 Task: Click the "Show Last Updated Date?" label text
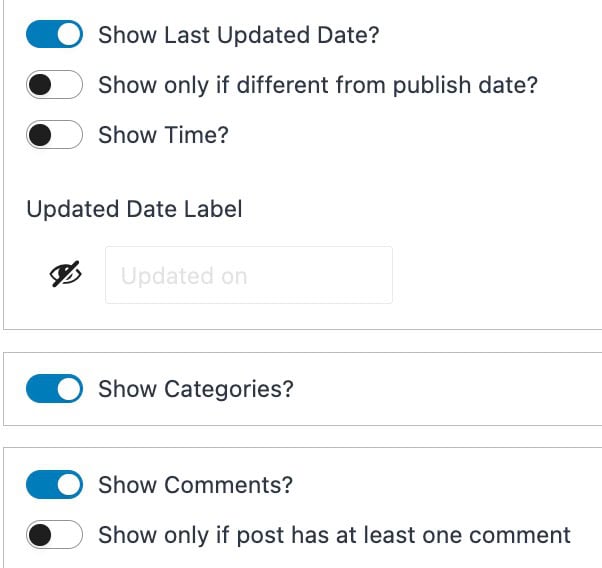click(239, 36)
